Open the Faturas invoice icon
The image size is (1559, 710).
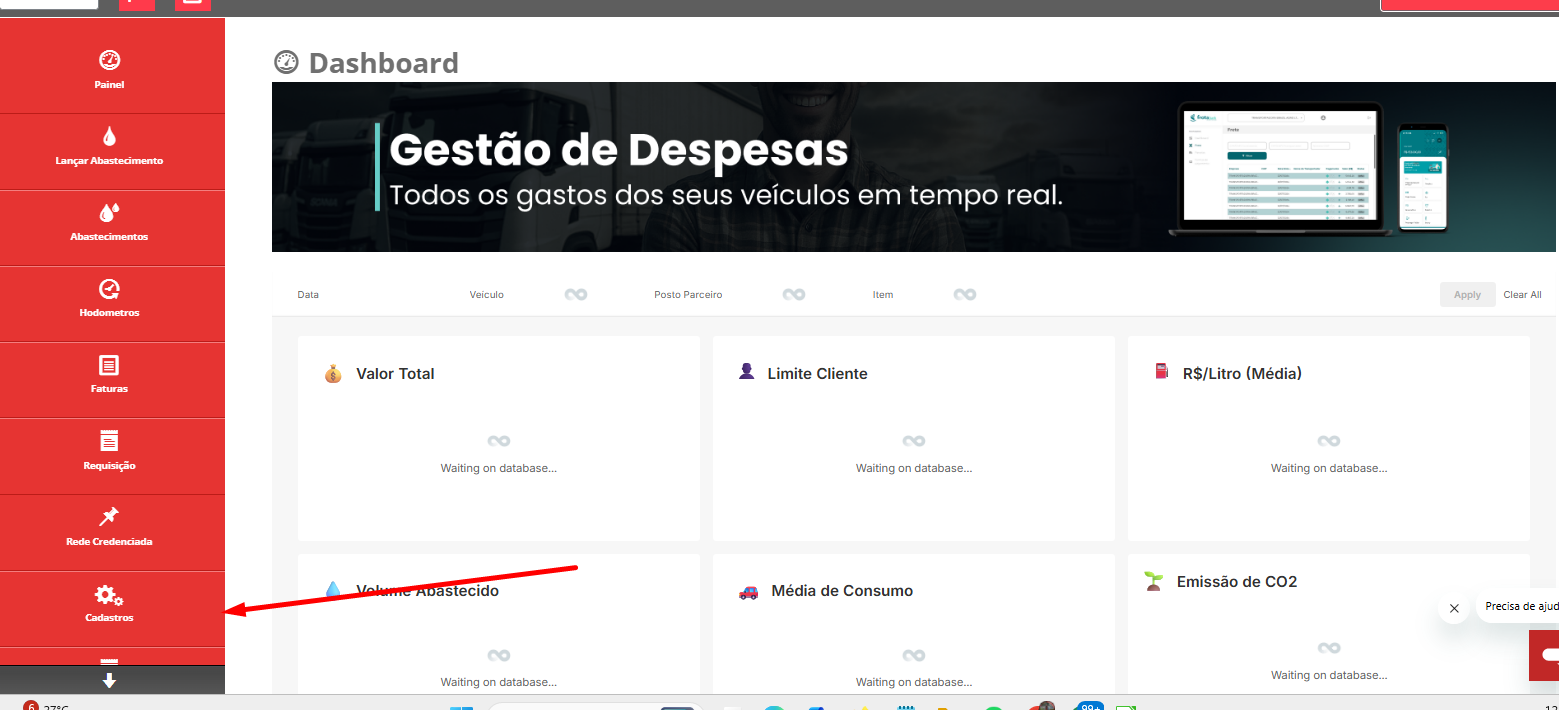tap(109, 365)
